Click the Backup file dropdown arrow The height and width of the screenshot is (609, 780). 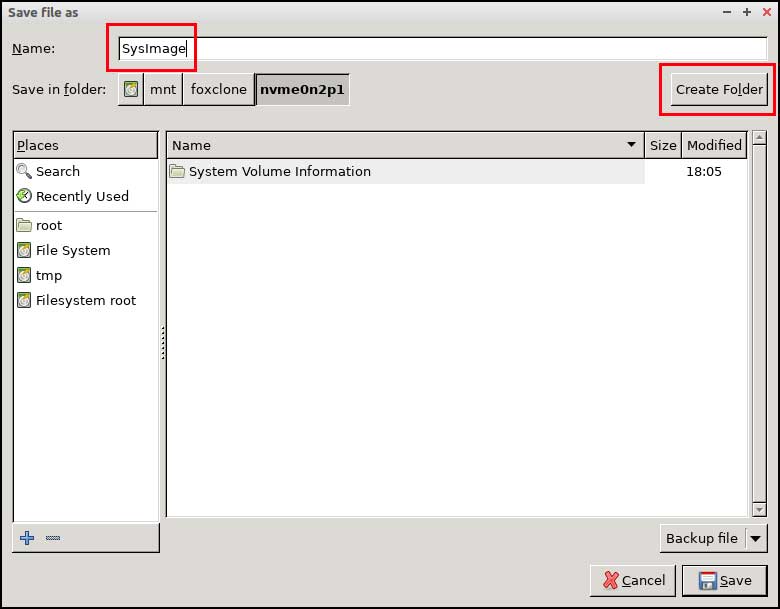tap(755, 538)
